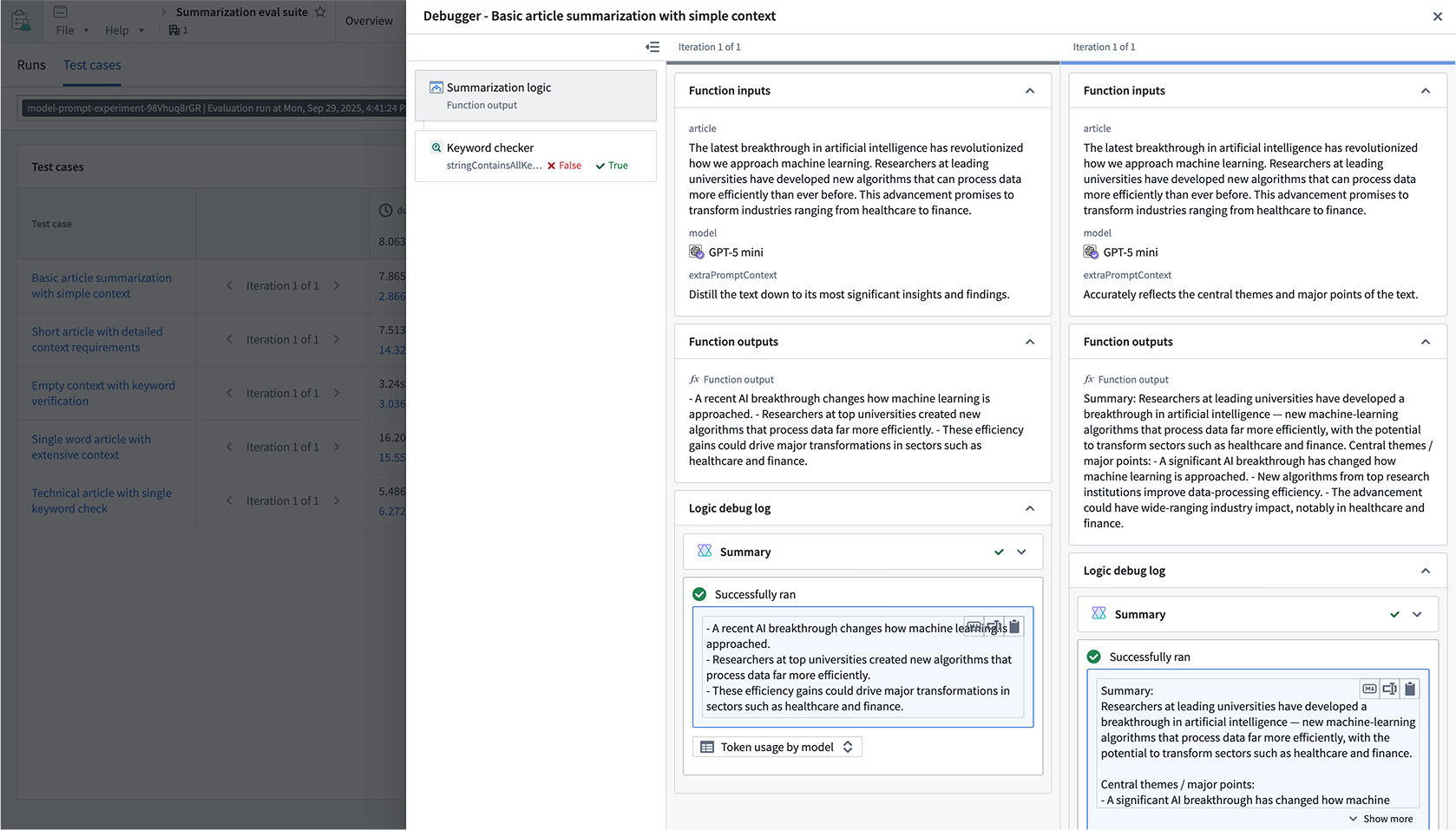Collapse left Logic debug log section

point(1030,508)
